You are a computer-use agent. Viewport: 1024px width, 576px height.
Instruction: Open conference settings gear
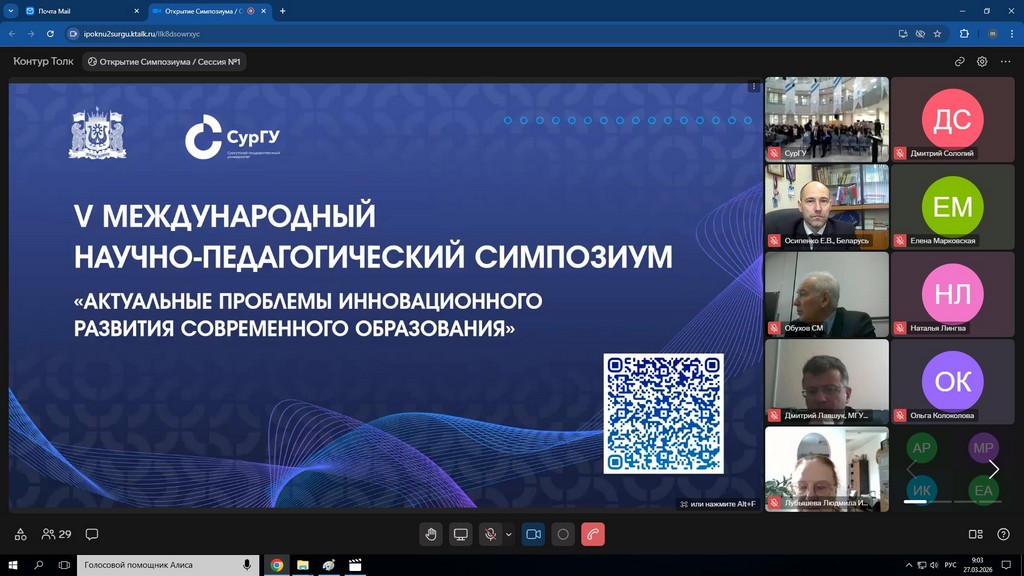click(x=982, y=61)
